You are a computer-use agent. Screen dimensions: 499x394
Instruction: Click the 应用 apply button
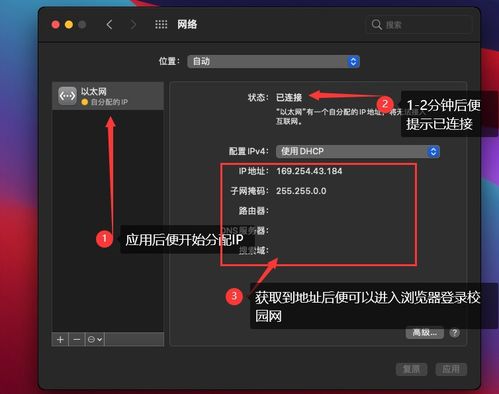[x=451, y=369]
